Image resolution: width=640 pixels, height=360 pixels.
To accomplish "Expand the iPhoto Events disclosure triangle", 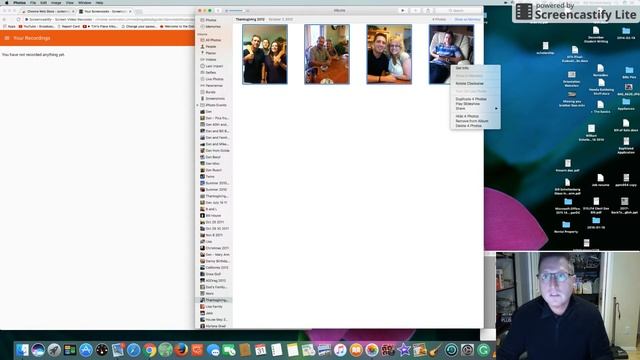I will click(198, 105).
